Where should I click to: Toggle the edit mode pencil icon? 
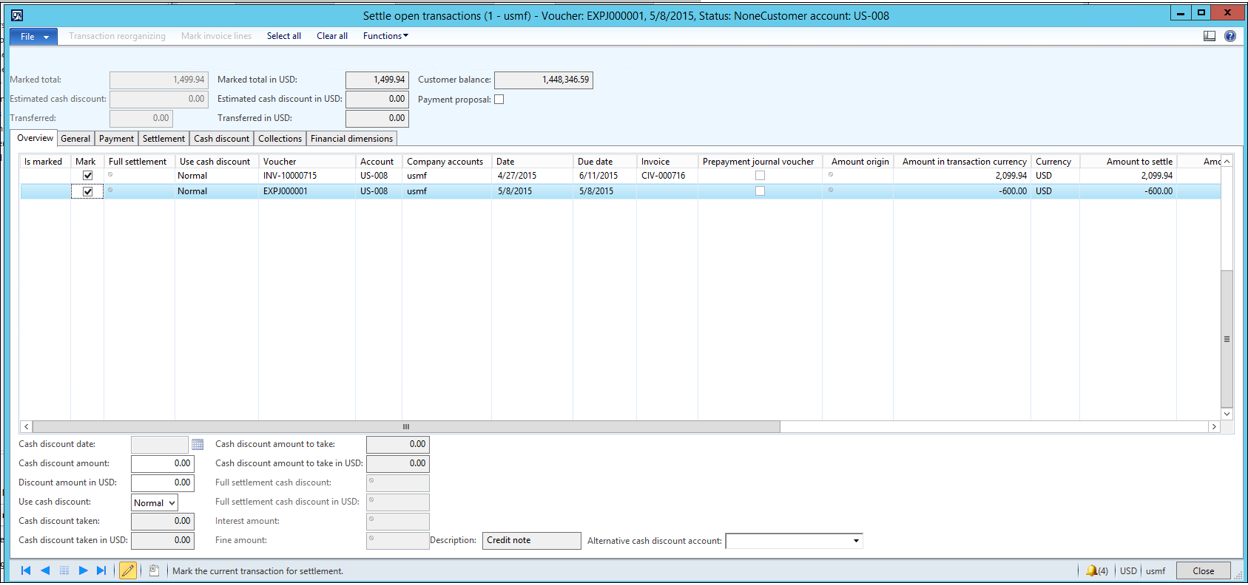pyautogui.click(x=128, y=571)
